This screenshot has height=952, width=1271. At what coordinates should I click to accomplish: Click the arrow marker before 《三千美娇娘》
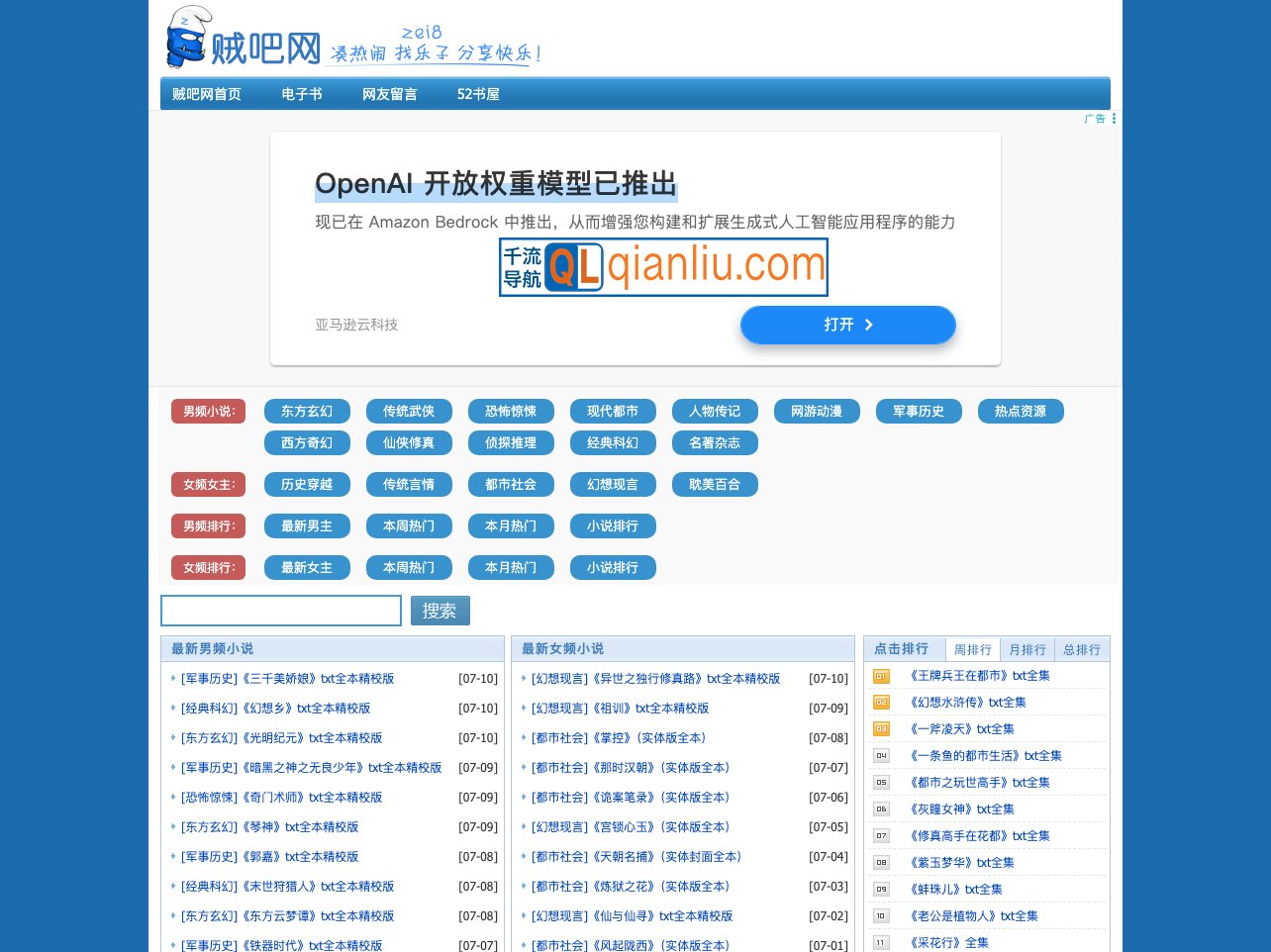point(174,679)
